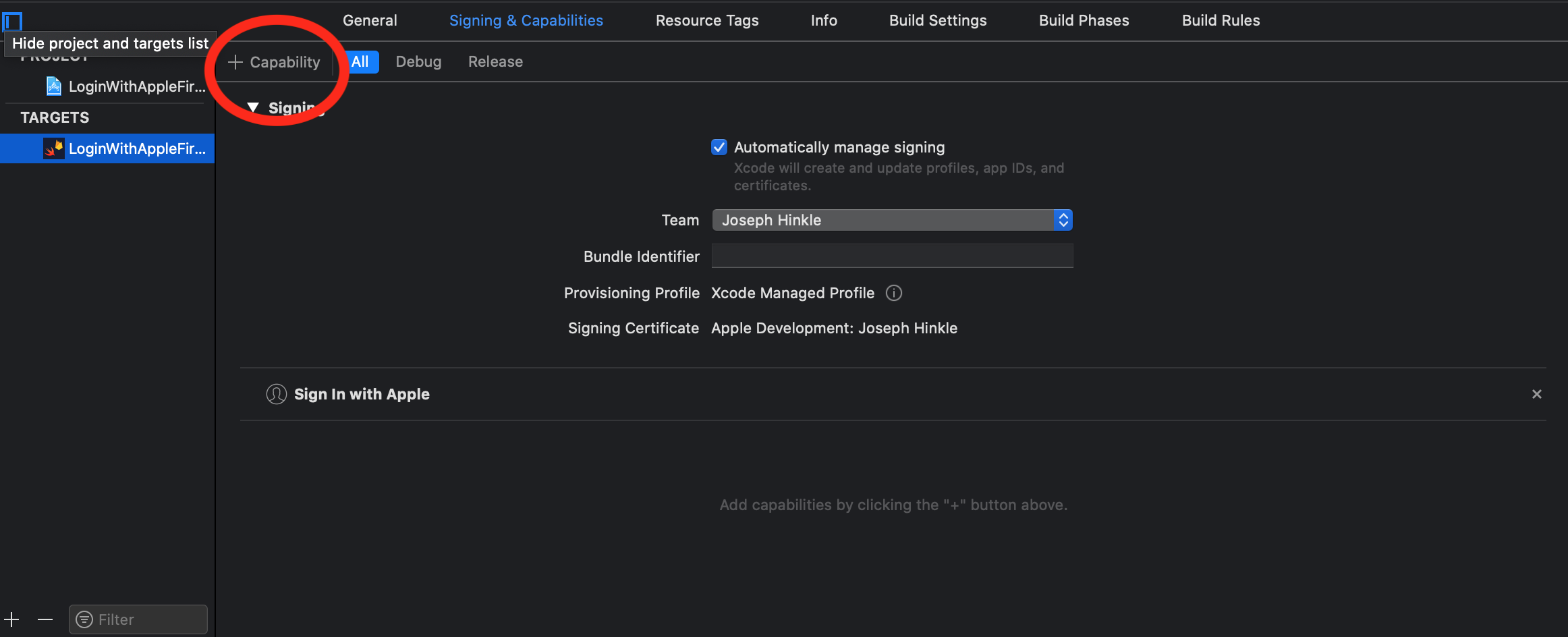Open the Build Settings tab

938,21
